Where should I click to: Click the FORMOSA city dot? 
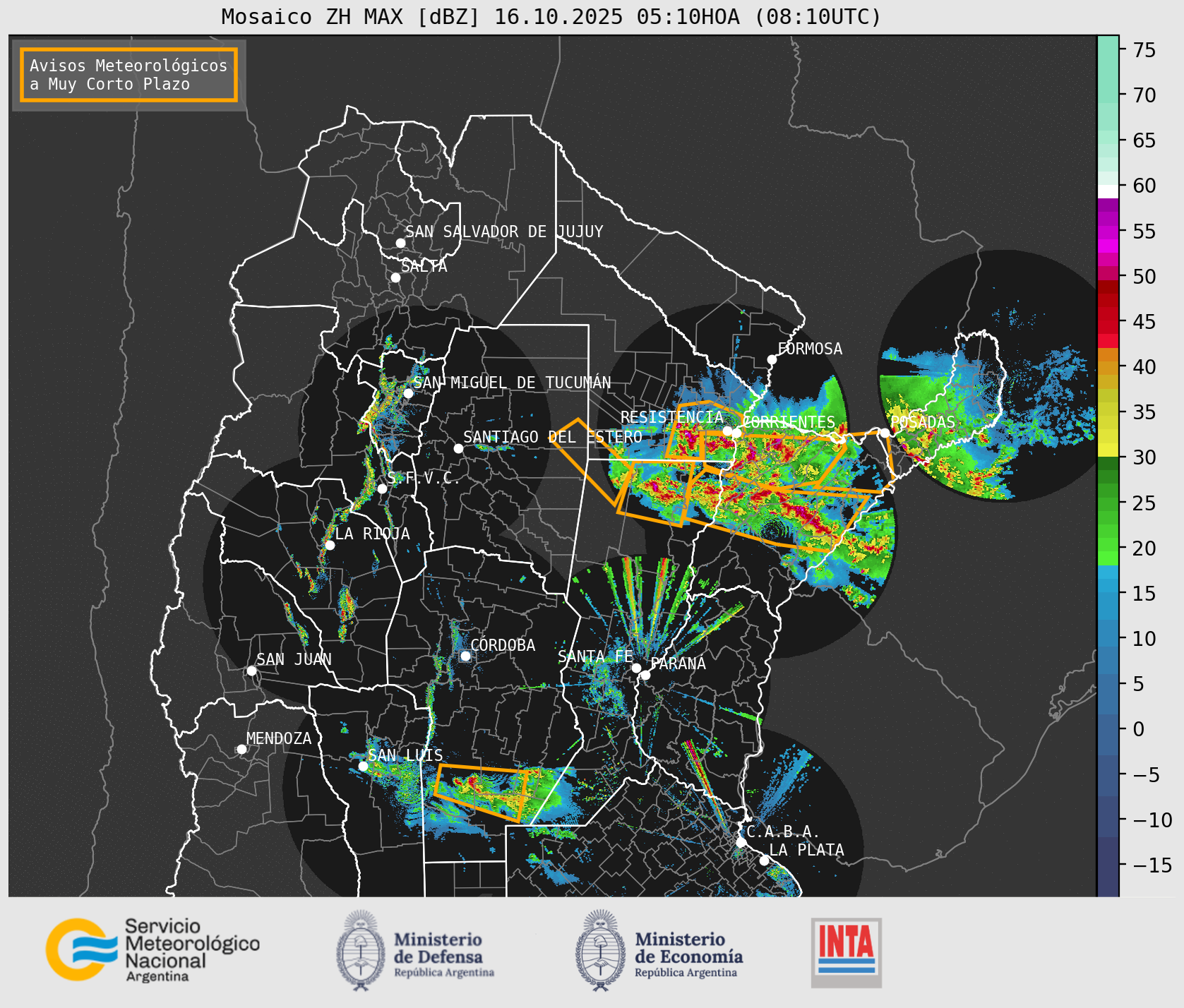point(772,359)
